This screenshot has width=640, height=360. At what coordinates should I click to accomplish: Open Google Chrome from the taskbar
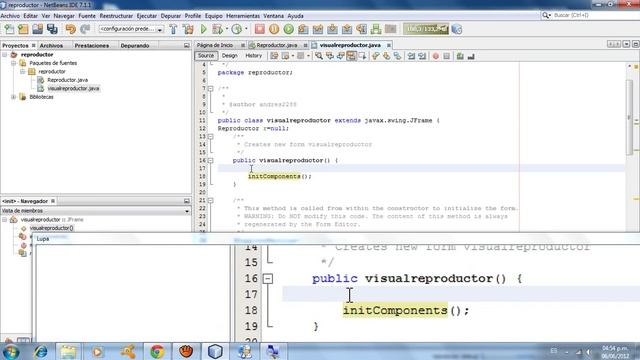tap(157, 351)
